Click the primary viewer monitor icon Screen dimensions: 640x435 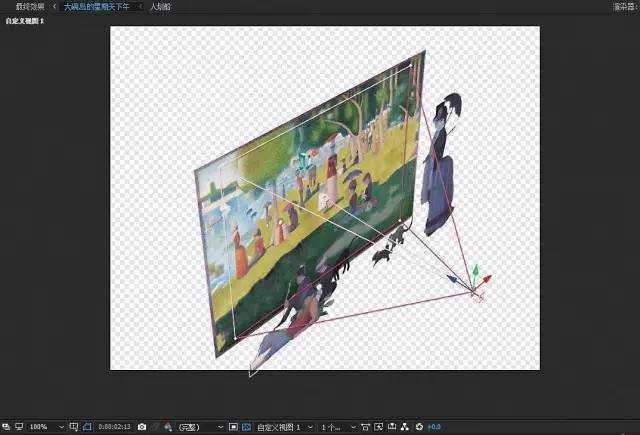19,427
